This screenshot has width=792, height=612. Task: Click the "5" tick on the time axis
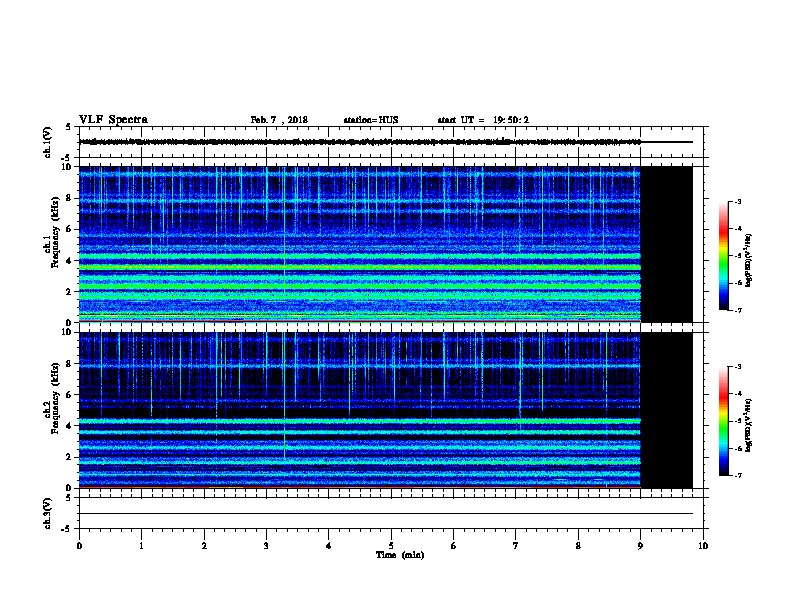click(391, 546)
